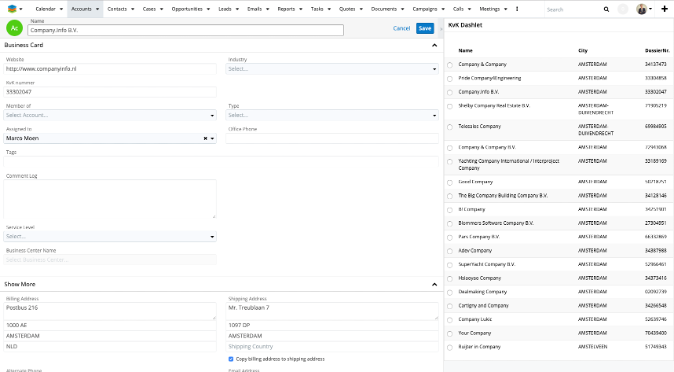This screenshot has height=372, width=674.
Task: Click the Office Phone input field
Action: click(332, 138)
